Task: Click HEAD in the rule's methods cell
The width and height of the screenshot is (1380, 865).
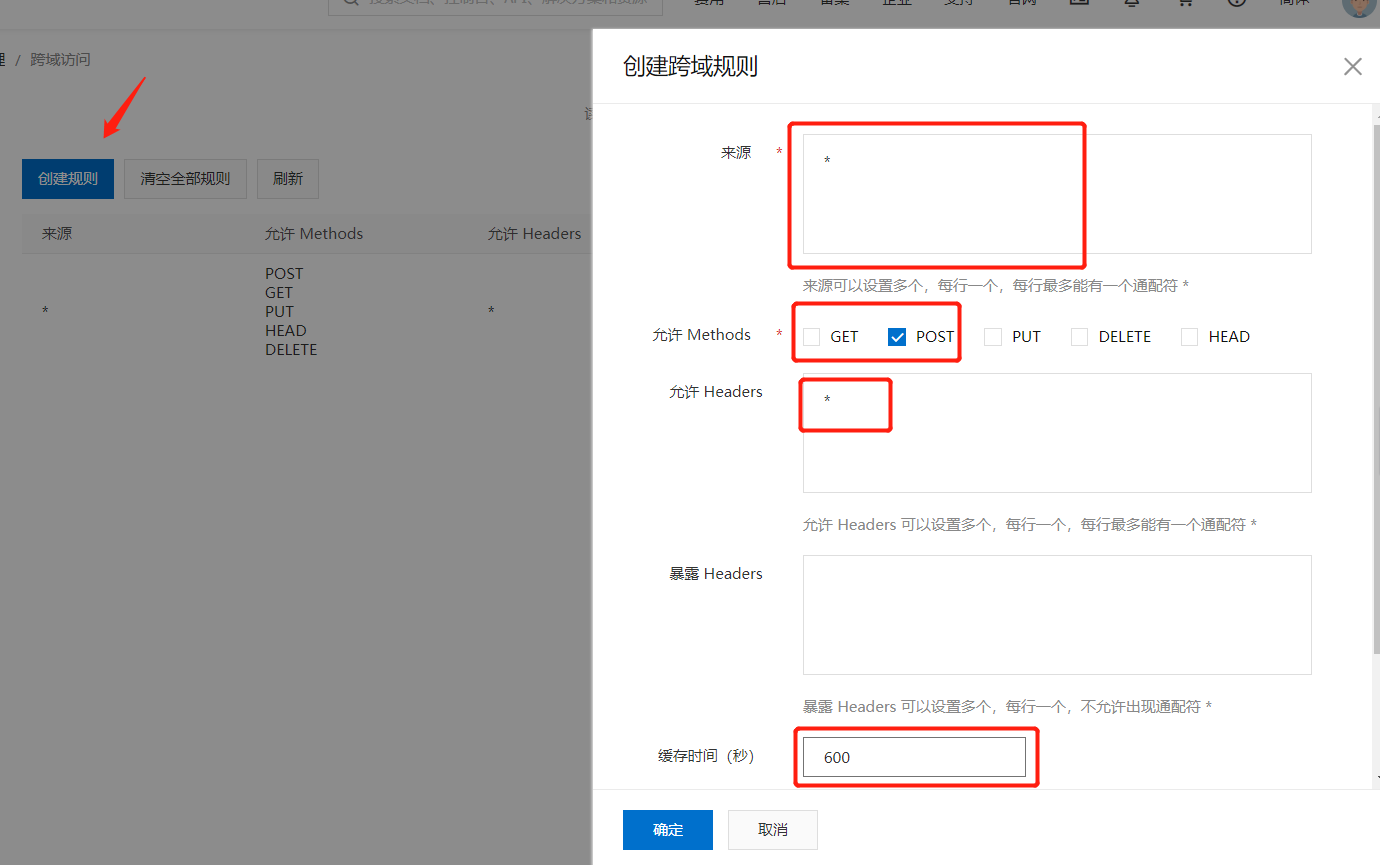Action: point(286,331)
